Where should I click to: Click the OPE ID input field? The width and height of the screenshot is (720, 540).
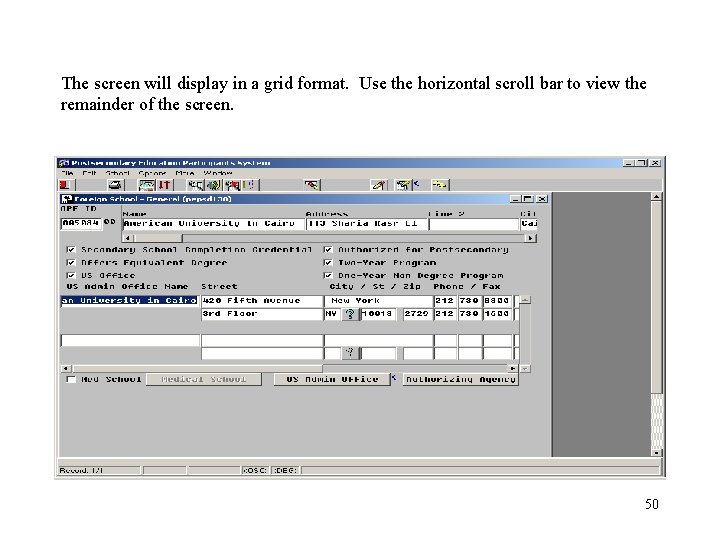point(81,224)
